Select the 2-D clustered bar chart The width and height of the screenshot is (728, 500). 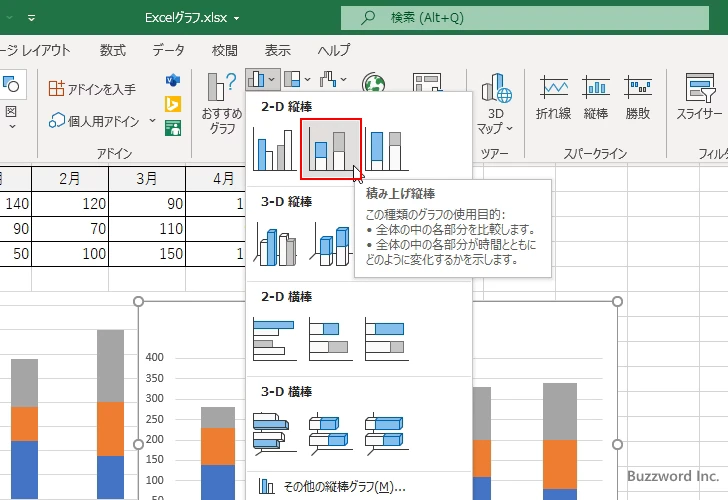(x=275, y=339)
